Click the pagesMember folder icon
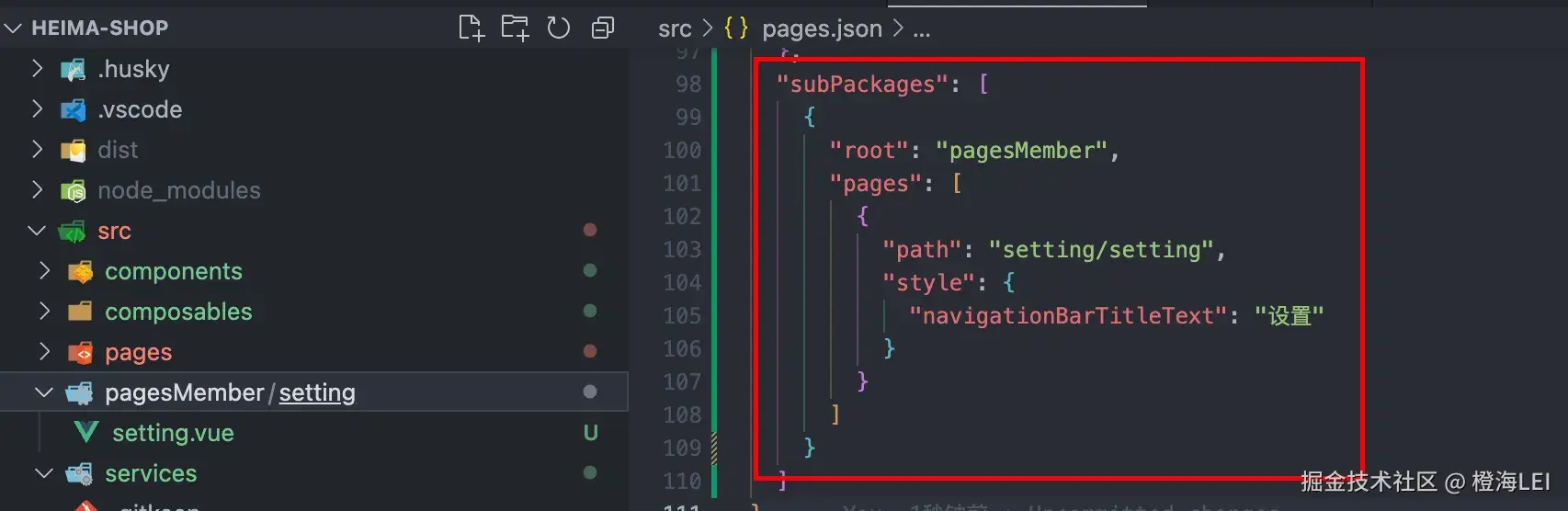1568x511 pixels. (80, 393)
